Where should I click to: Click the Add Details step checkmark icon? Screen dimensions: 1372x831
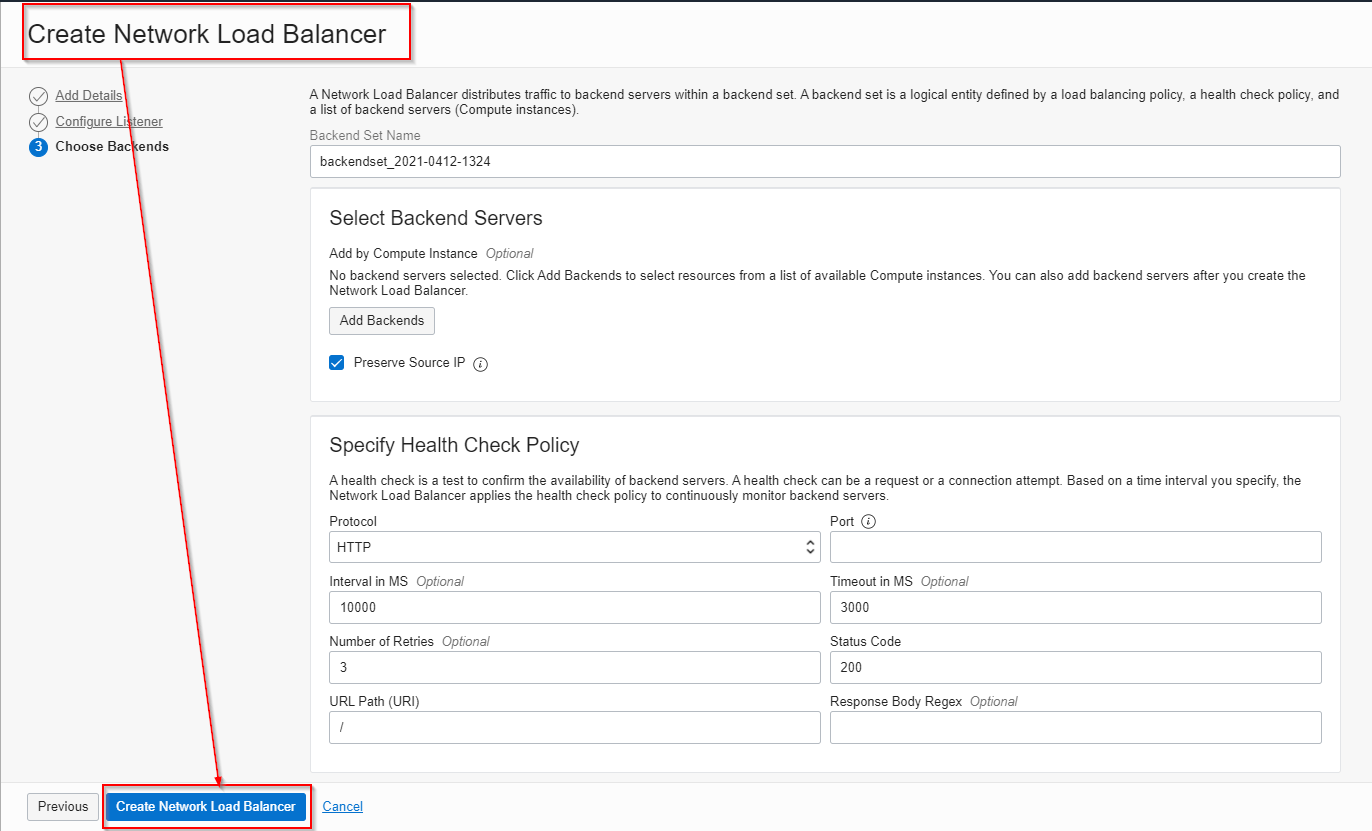point(38,96)
